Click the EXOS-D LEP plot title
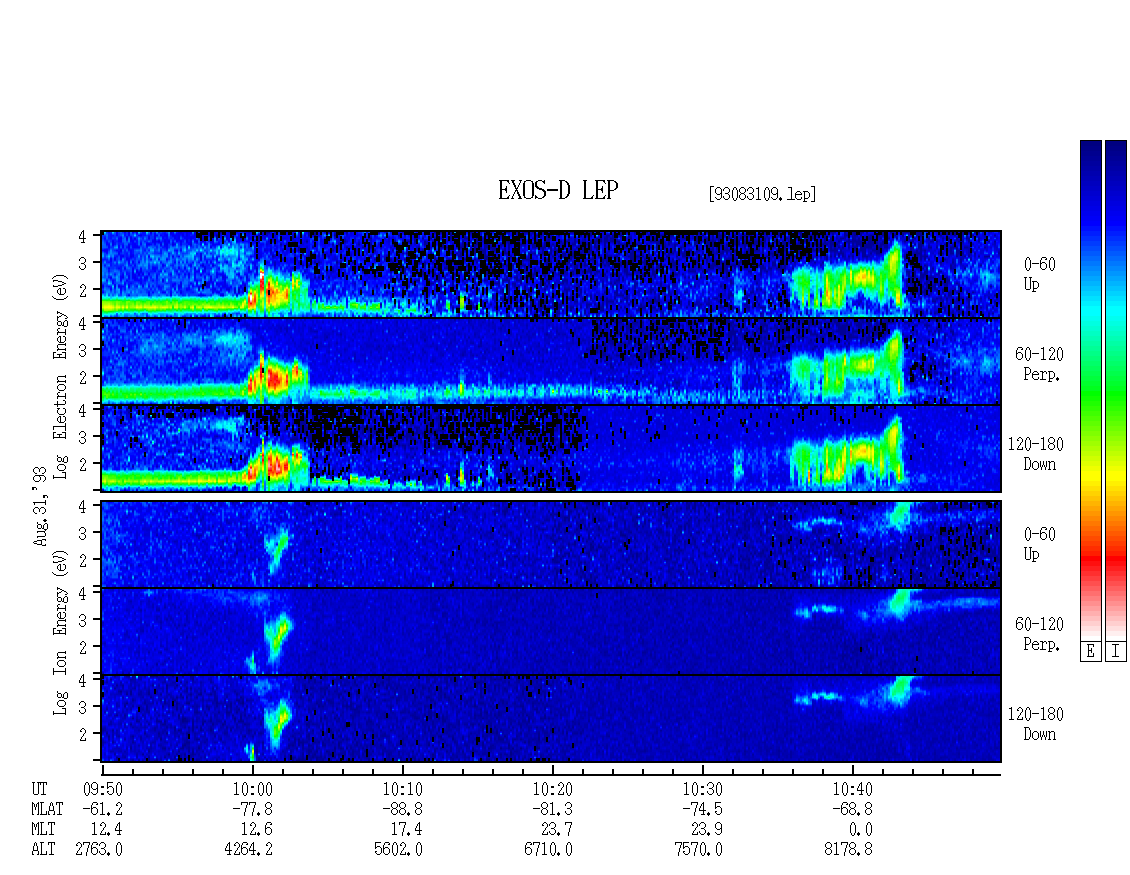The width and height of the screenshot is (1130, 875). click(558, 190)
